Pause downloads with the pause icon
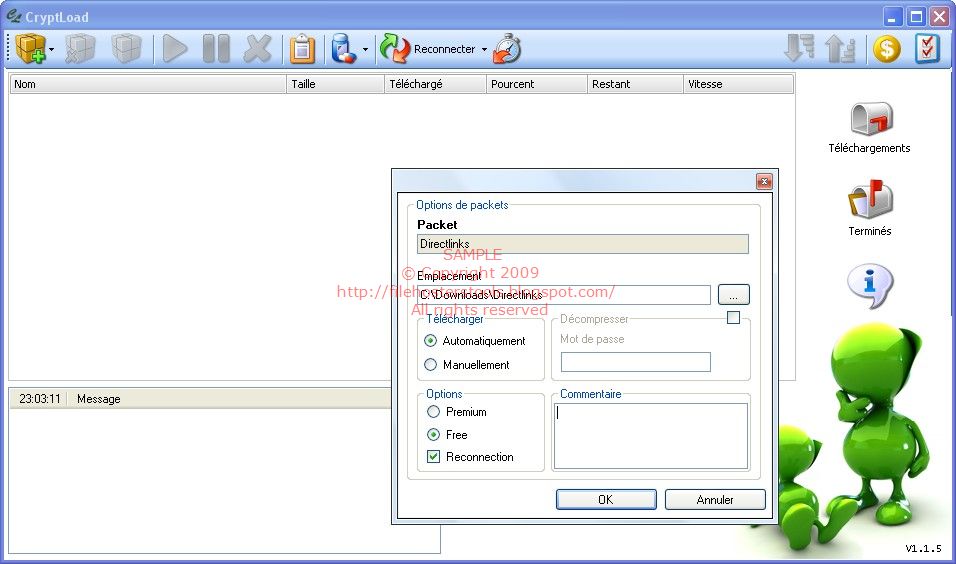This screenshot has height=564, width=956. tap(216, 49)
